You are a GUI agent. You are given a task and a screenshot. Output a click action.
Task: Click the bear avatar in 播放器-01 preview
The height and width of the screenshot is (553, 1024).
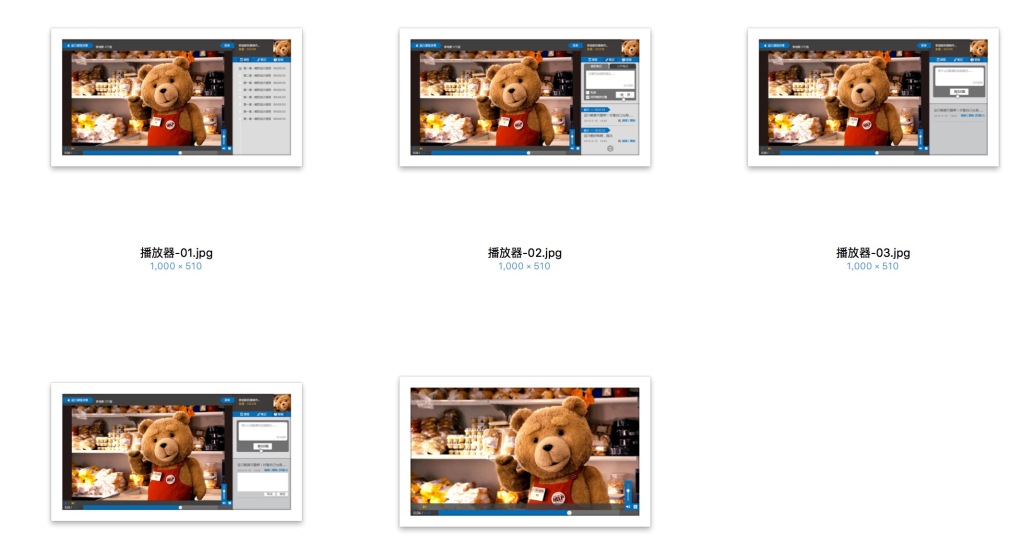(x=281, y=48)
